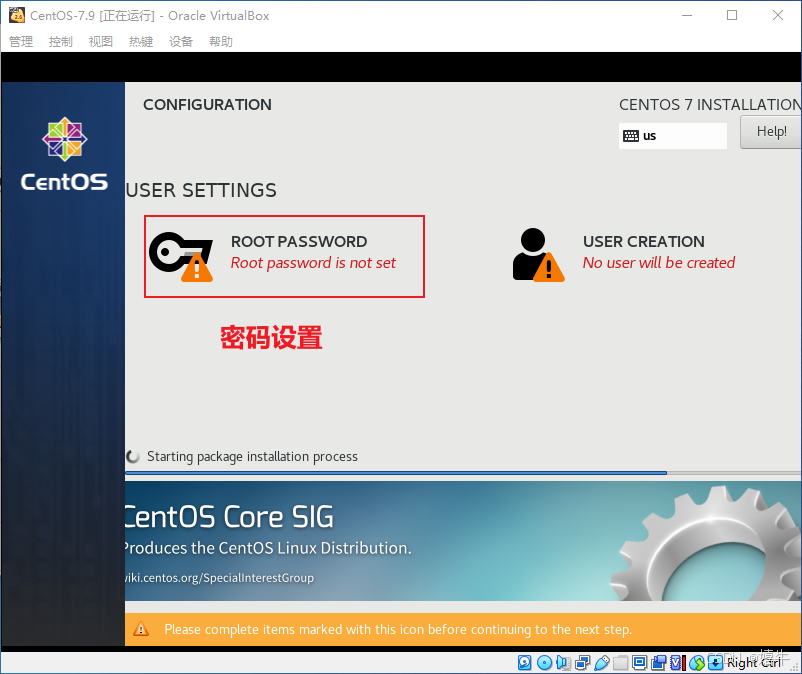Minimize the VirtualBox window
Screen dimensions: 802x674
687,15
